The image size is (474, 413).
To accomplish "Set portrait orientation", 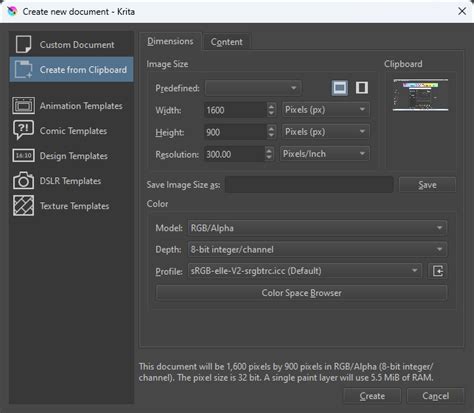I will 362,88.
